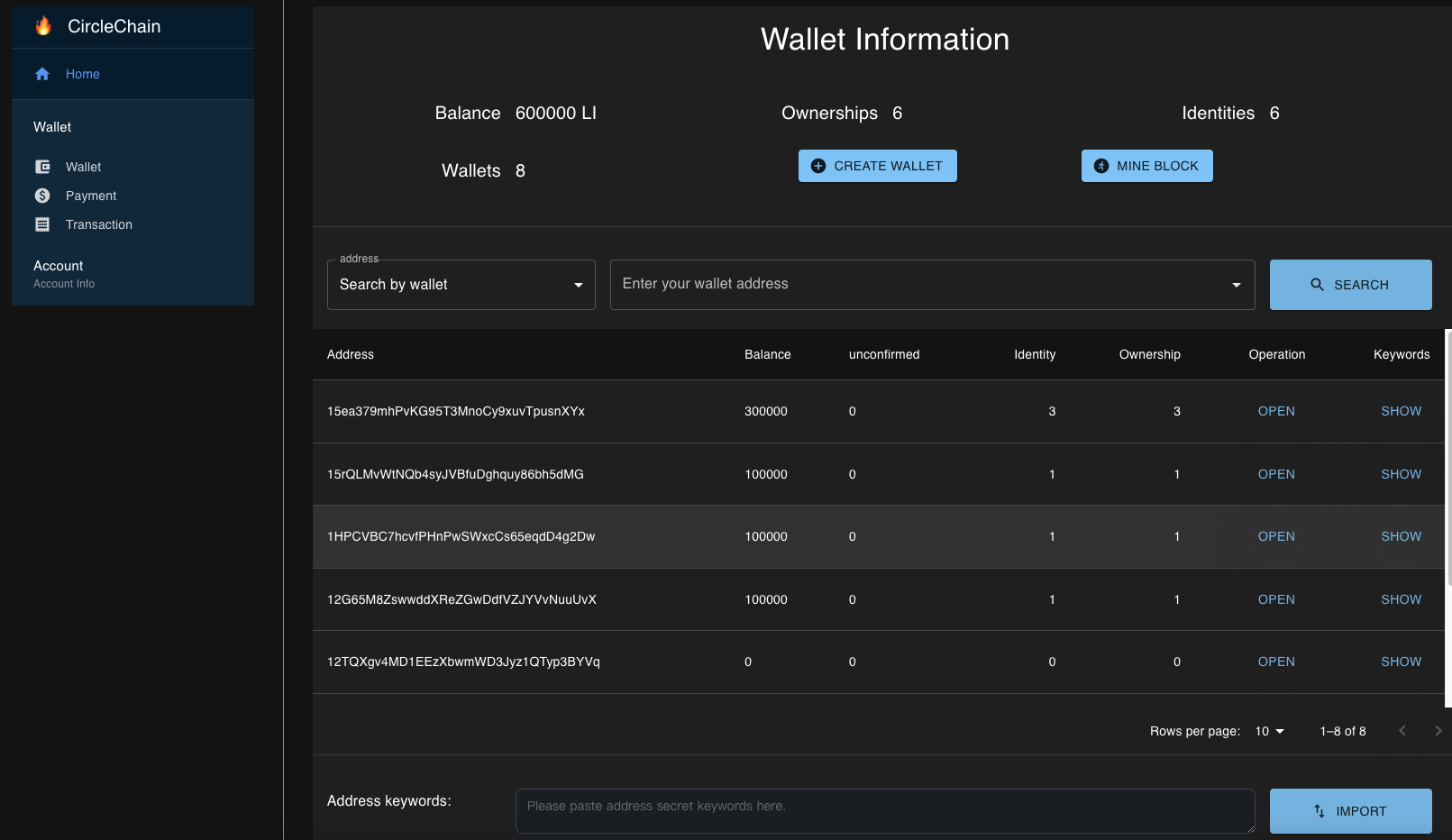Click the address secret keywords text area
This screenshot has width=1452, height=840.
(884, 810)
